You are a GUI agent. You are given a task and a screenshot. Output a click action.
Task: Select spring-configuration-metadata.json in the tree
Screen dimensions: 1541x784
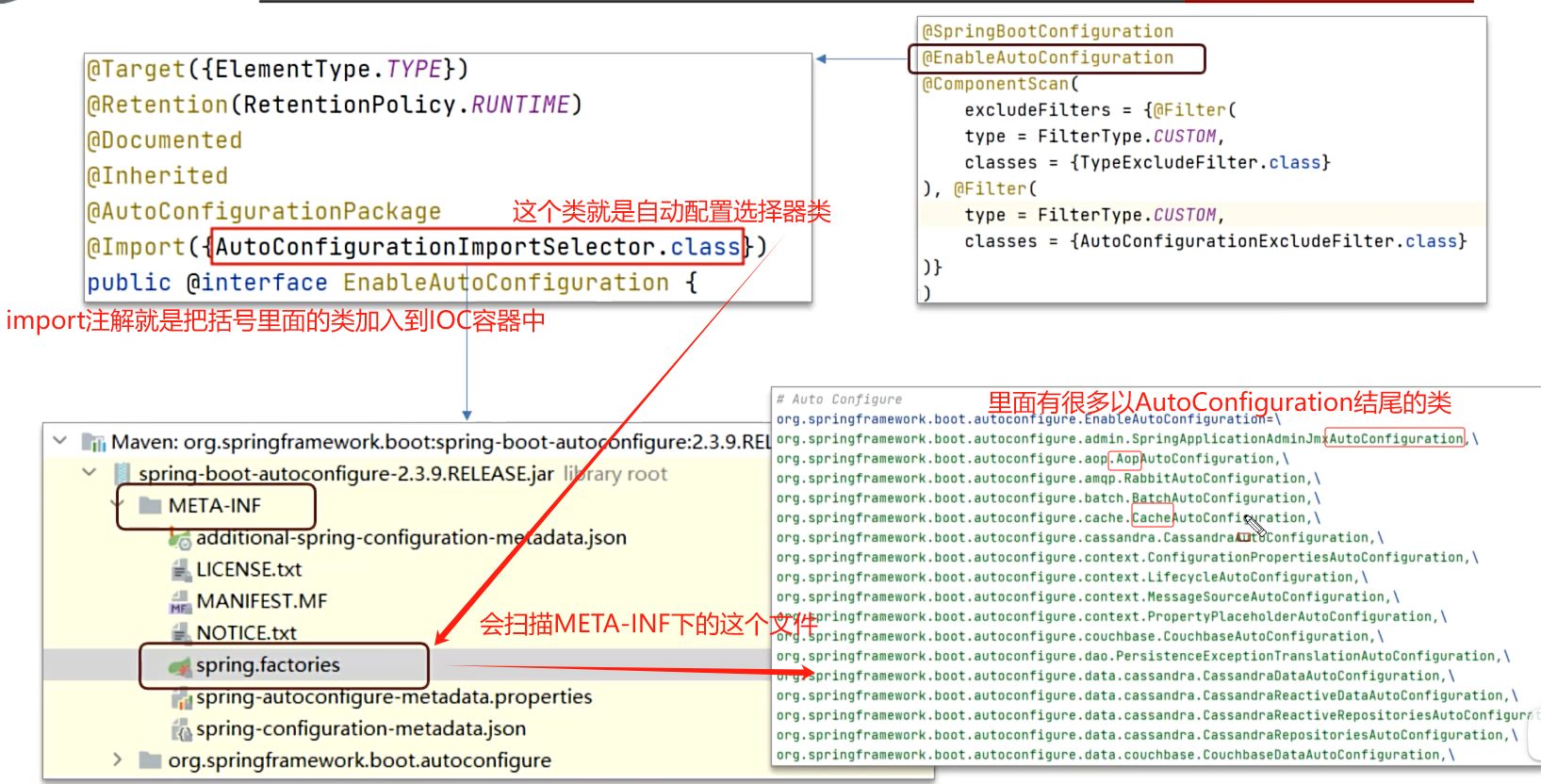(x=361, y=728)
